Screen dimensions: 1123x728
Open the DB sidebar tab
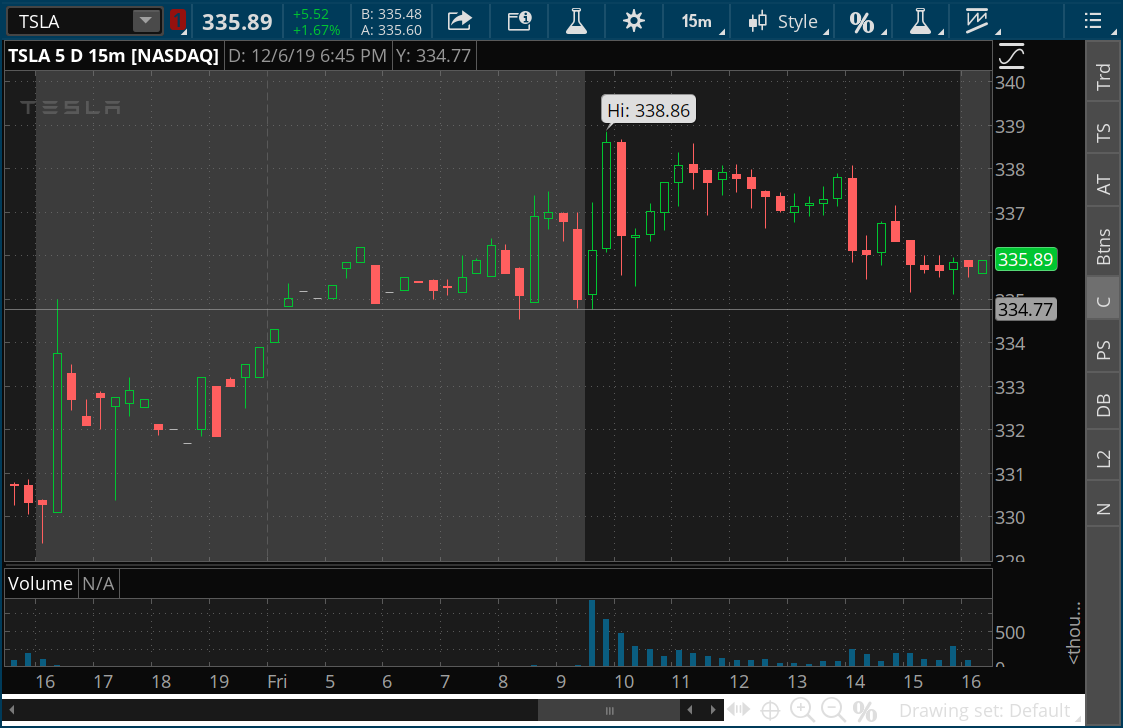pos(1104,404)
